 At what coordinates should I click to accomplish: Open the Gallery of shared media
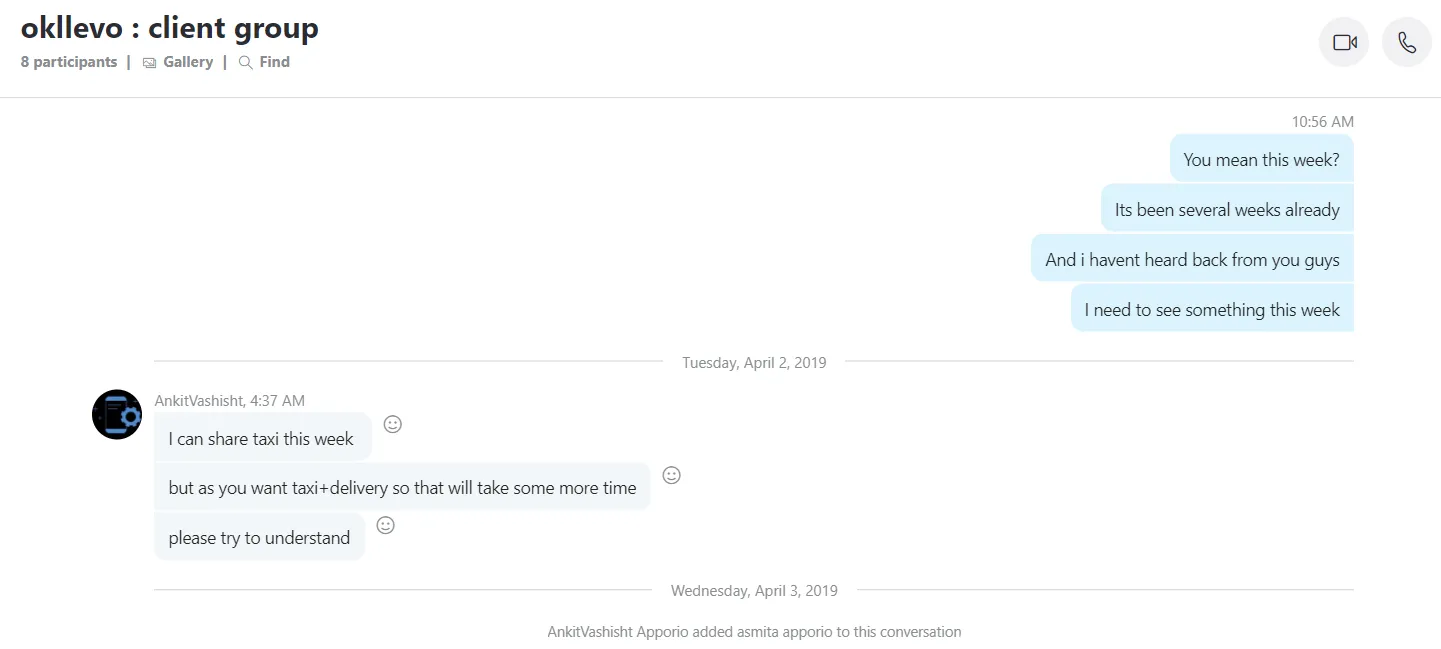[x=188, y=62]
